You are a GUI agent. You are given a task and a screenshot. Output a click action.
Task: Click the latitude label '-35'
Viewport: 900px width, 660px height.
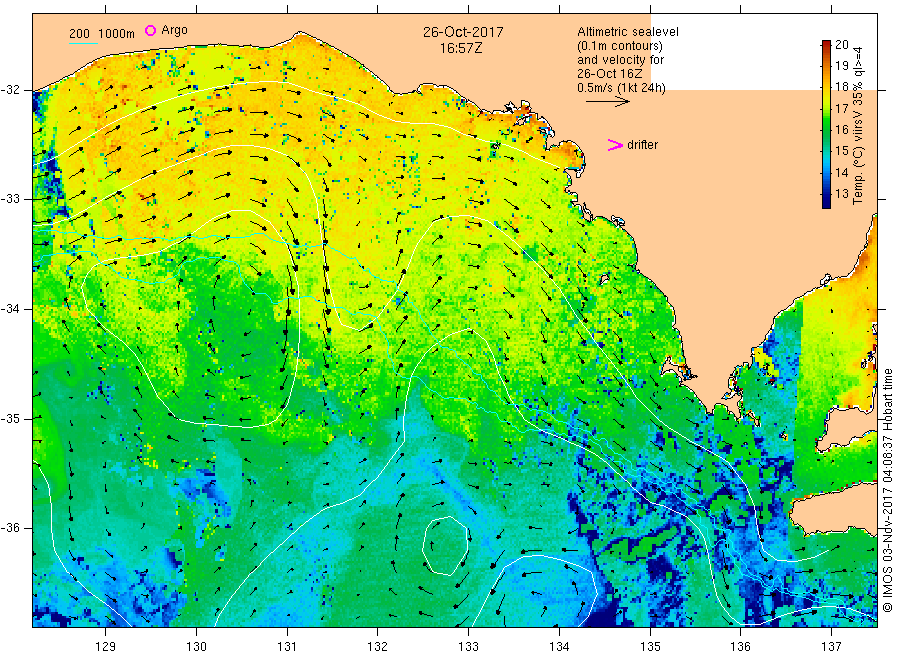click(x=11, y=418)
